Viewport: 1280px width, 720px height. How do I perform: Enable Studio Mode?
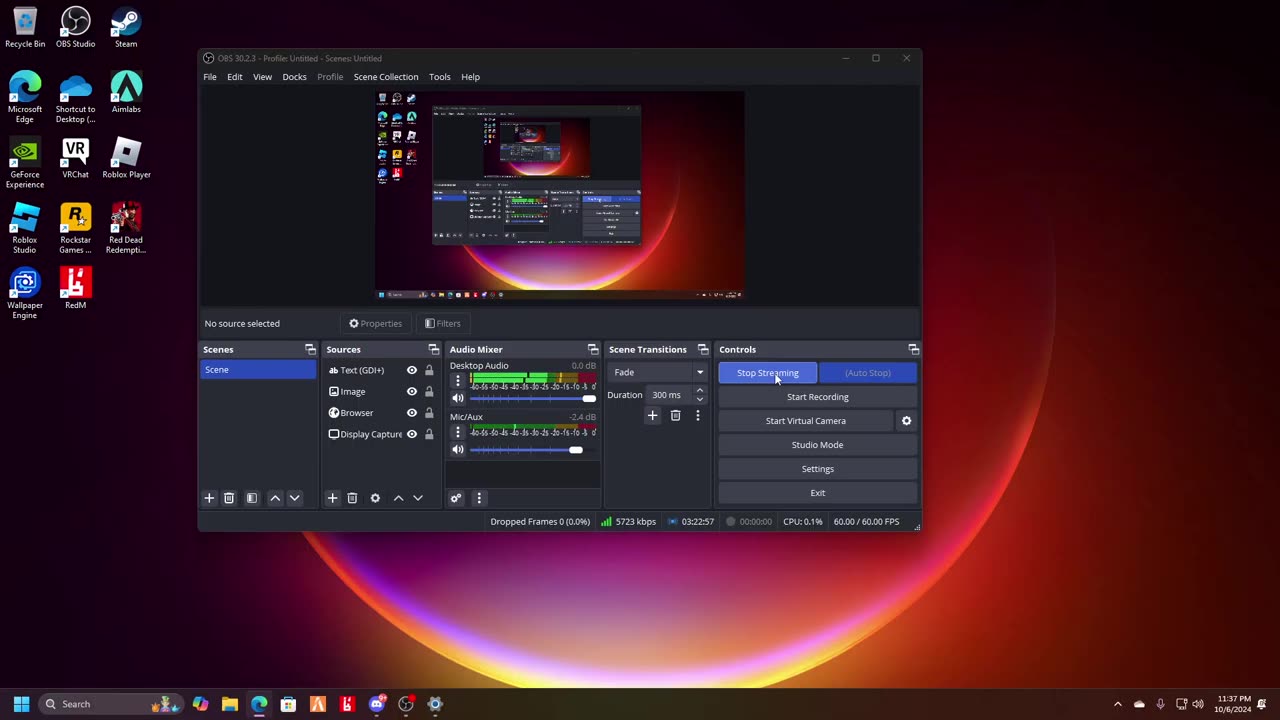[x=818, y=445]
